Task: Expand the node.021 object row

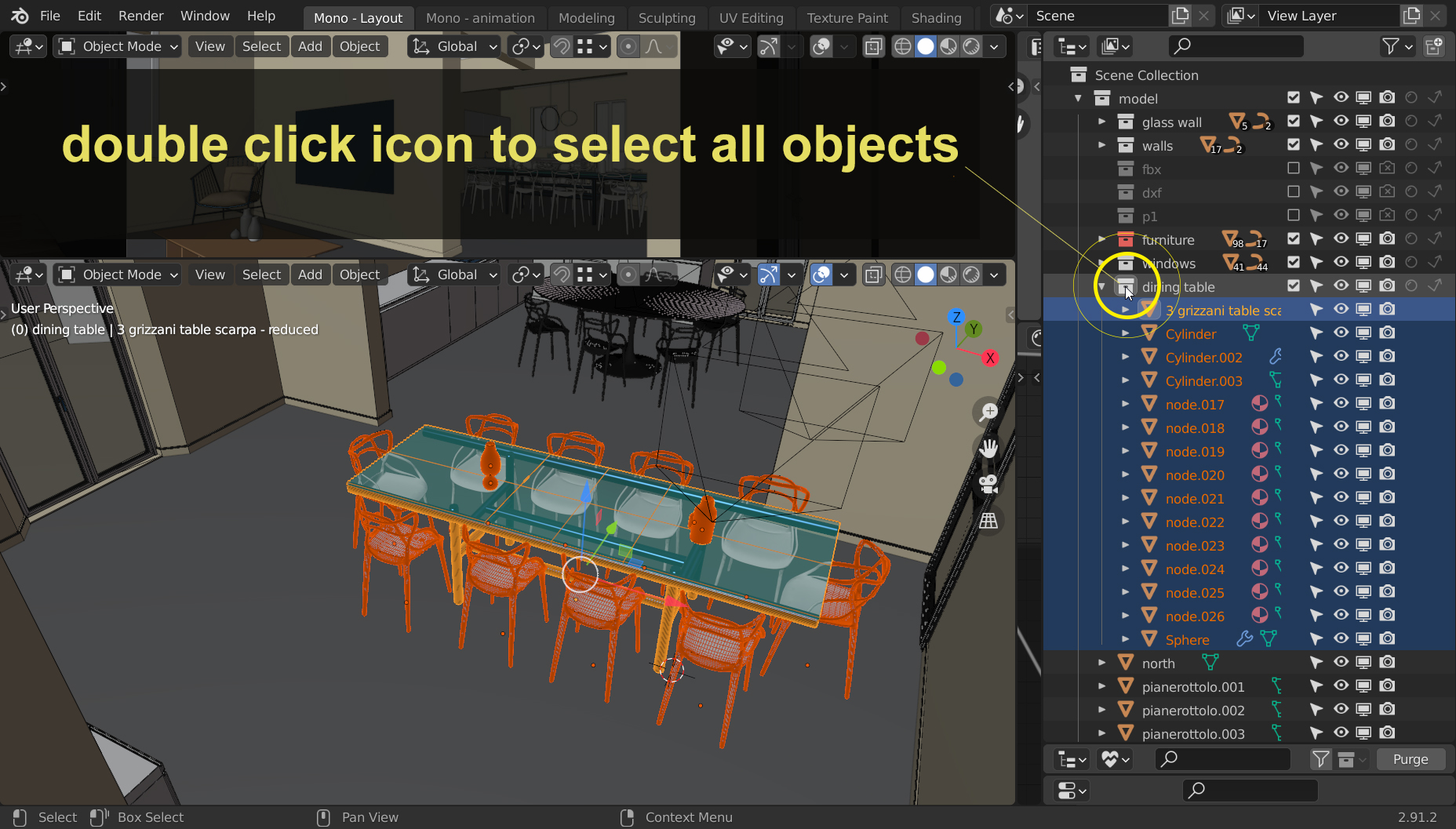Action: pyautogui.click(x=1126, y=498)
